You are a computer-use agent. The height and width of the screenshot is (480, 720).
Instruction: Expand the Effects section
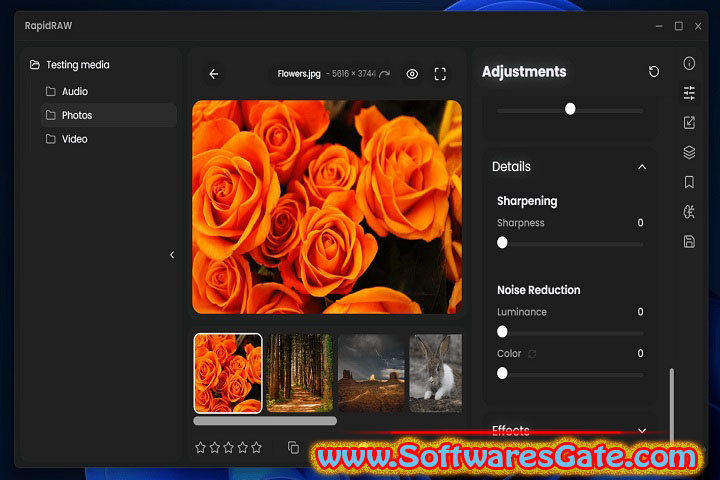[642, 431]
